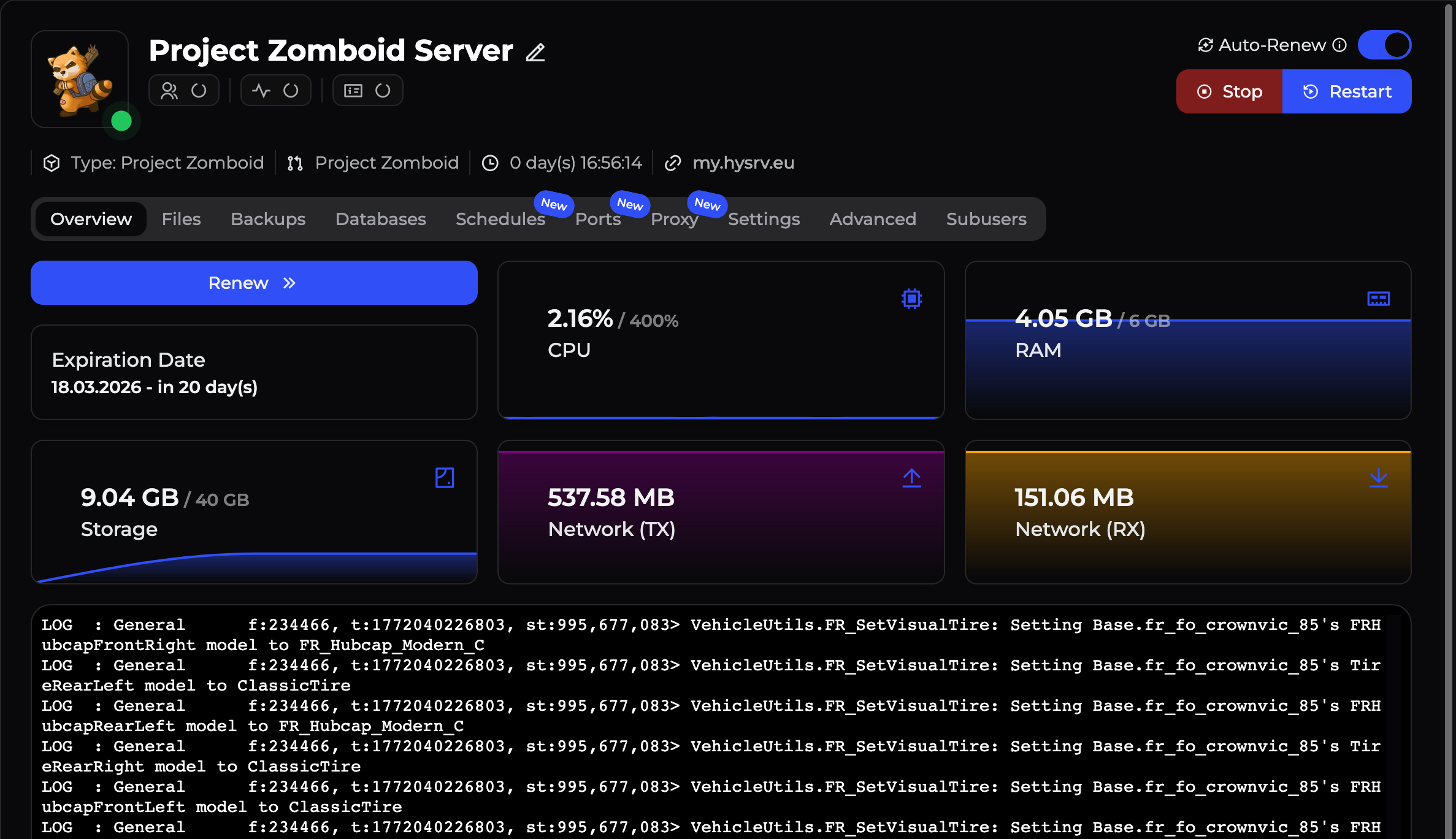Click the Renew button

253,283
